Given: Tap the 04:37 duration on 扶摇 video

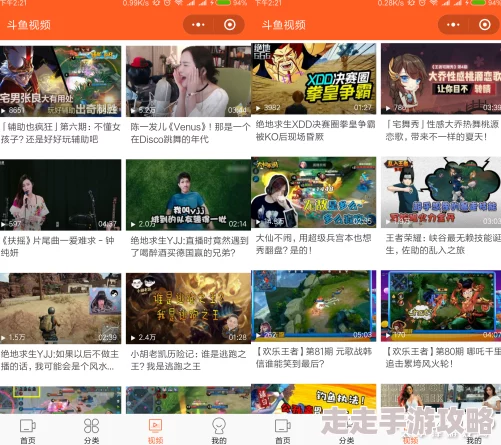Looking at the screenshot, I should (x=108, y=224).
